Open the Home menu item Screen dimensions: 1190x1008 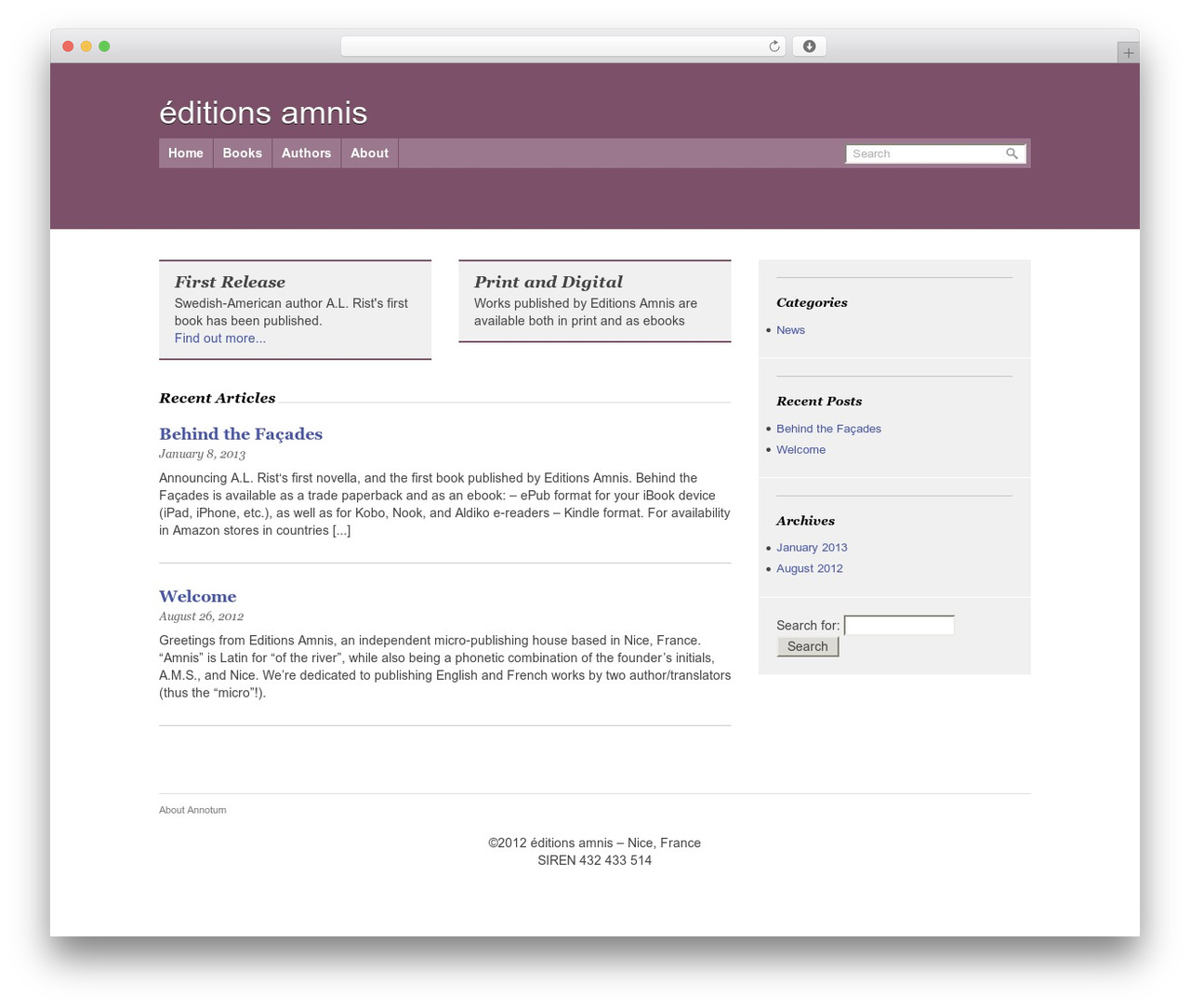pos(186,153)
